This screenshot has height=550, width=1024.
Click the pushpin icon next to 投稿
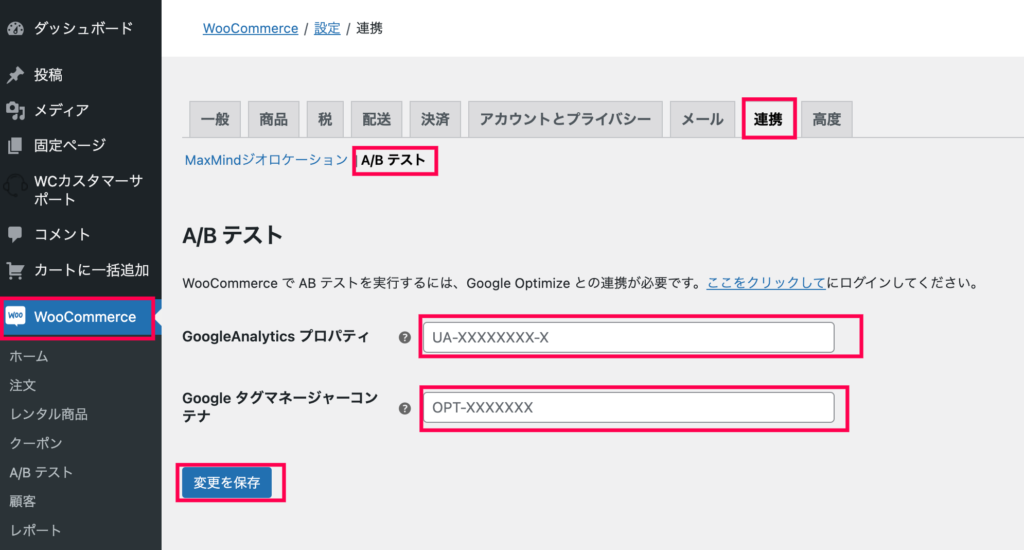tap(16, 75)
